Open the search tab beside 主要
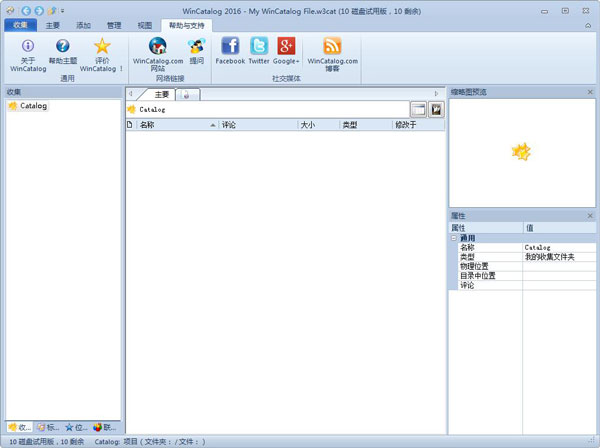Screen dimensions: 600x448 click(x=188, y=94)
